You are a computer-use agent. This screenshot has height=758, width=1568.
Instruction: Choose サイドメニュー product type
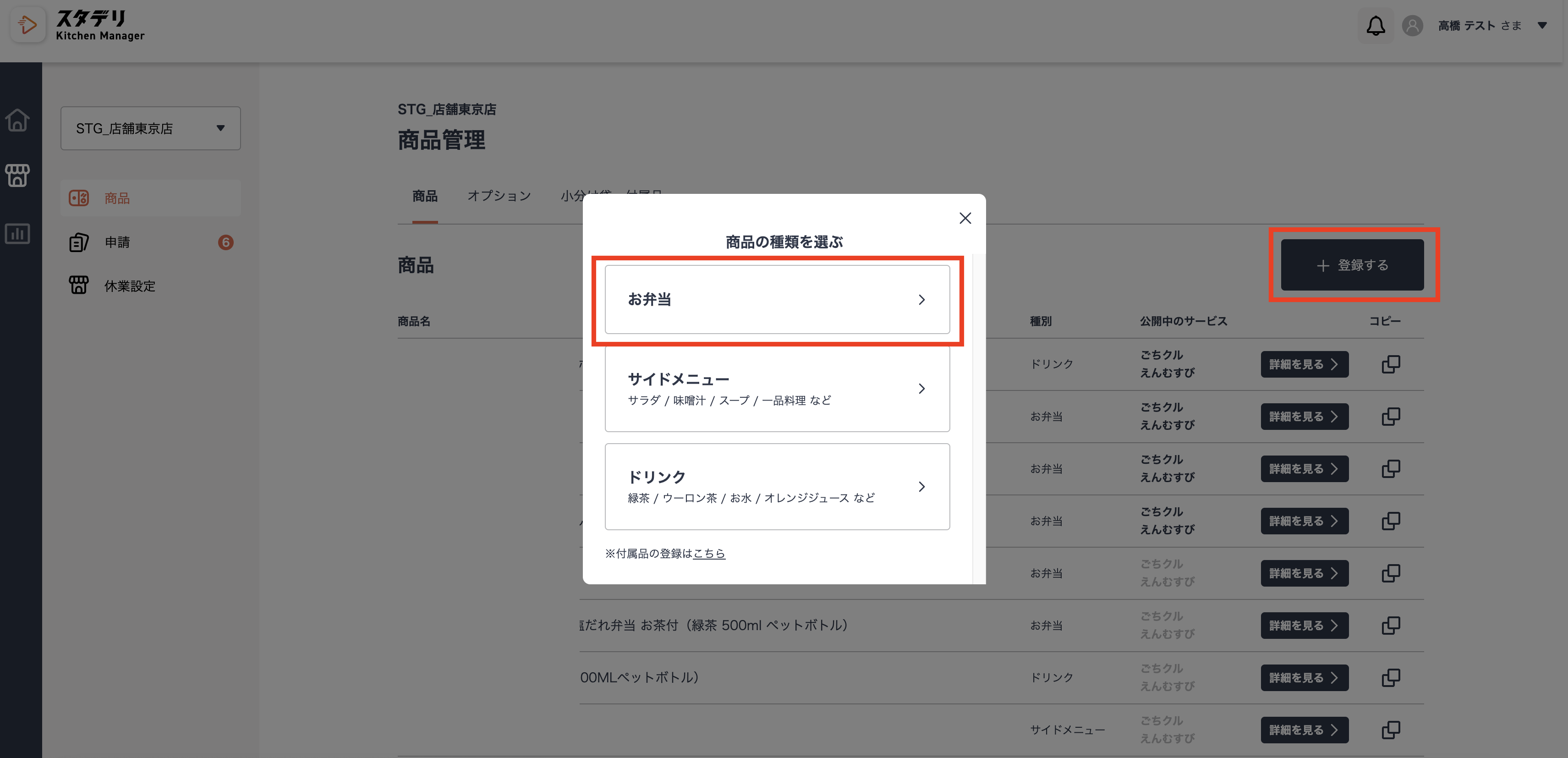(x=777, y=389)
